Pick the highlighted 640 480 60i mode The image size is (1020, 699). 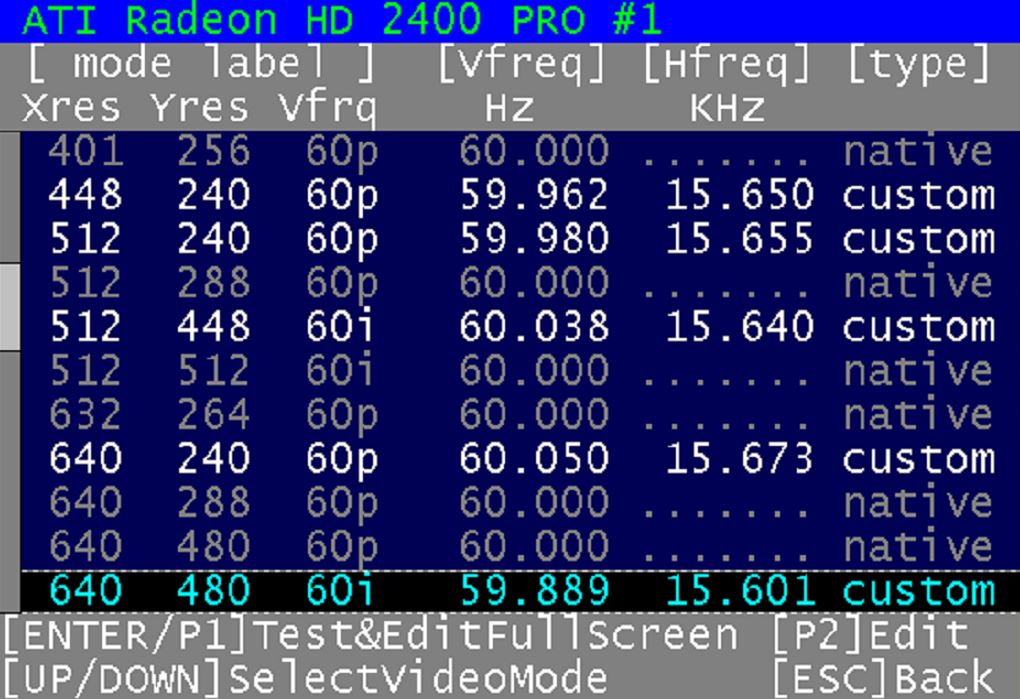pyautogui.click(x=520, y=590)
